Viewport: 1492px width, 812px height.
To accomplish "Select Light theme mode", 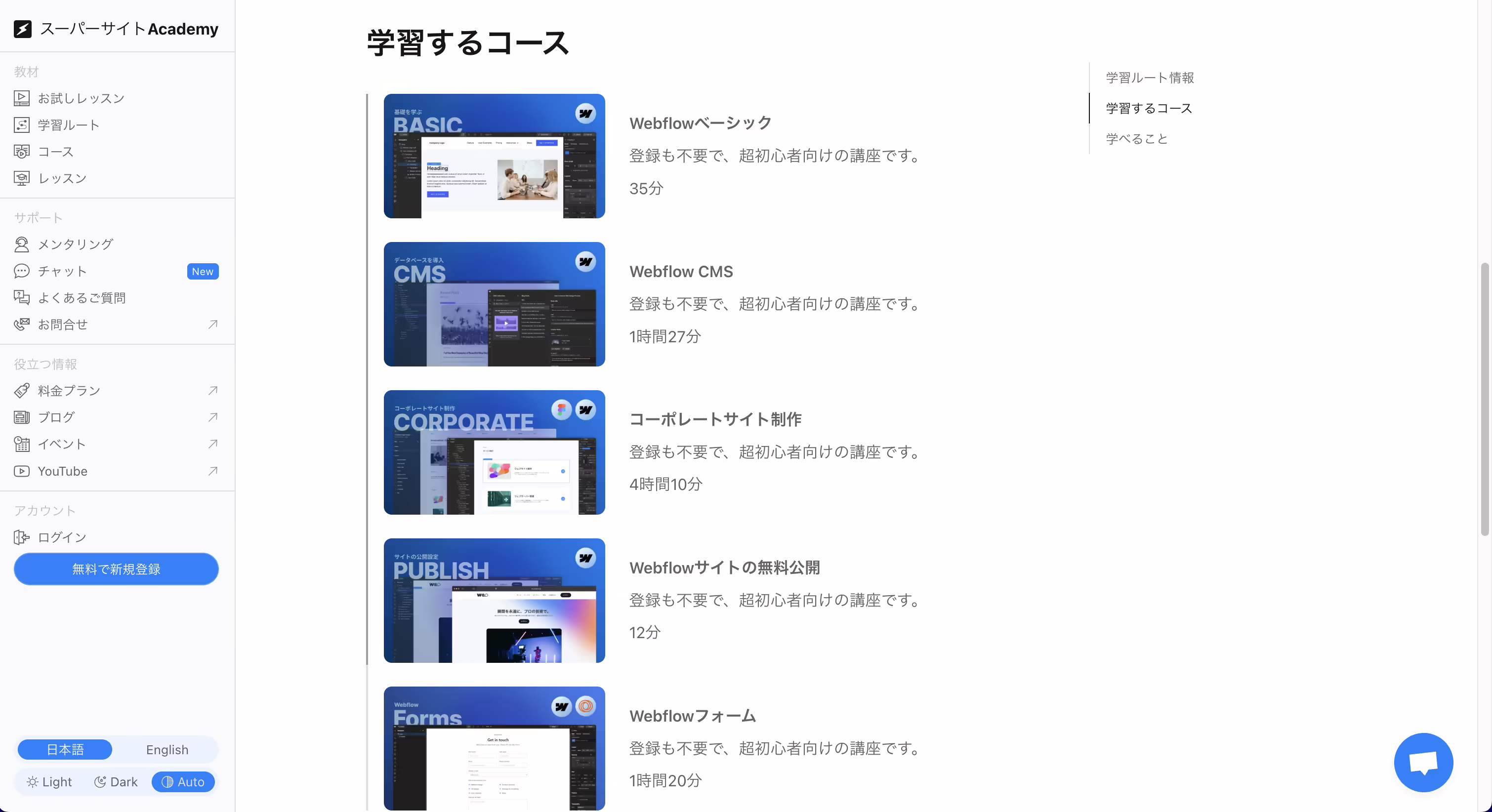I will point(49,782).
